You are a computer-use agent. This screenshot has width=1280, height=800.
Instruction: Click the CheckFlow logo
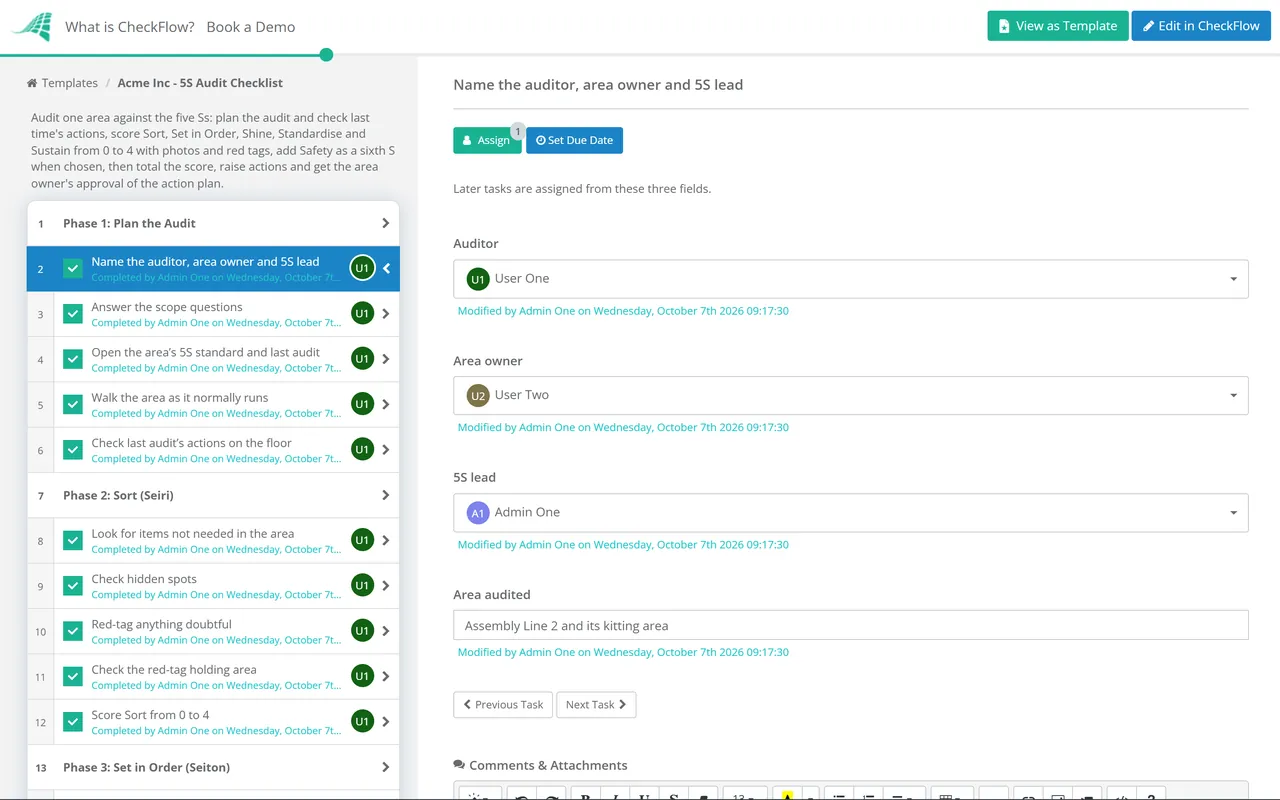click(32, 27)
